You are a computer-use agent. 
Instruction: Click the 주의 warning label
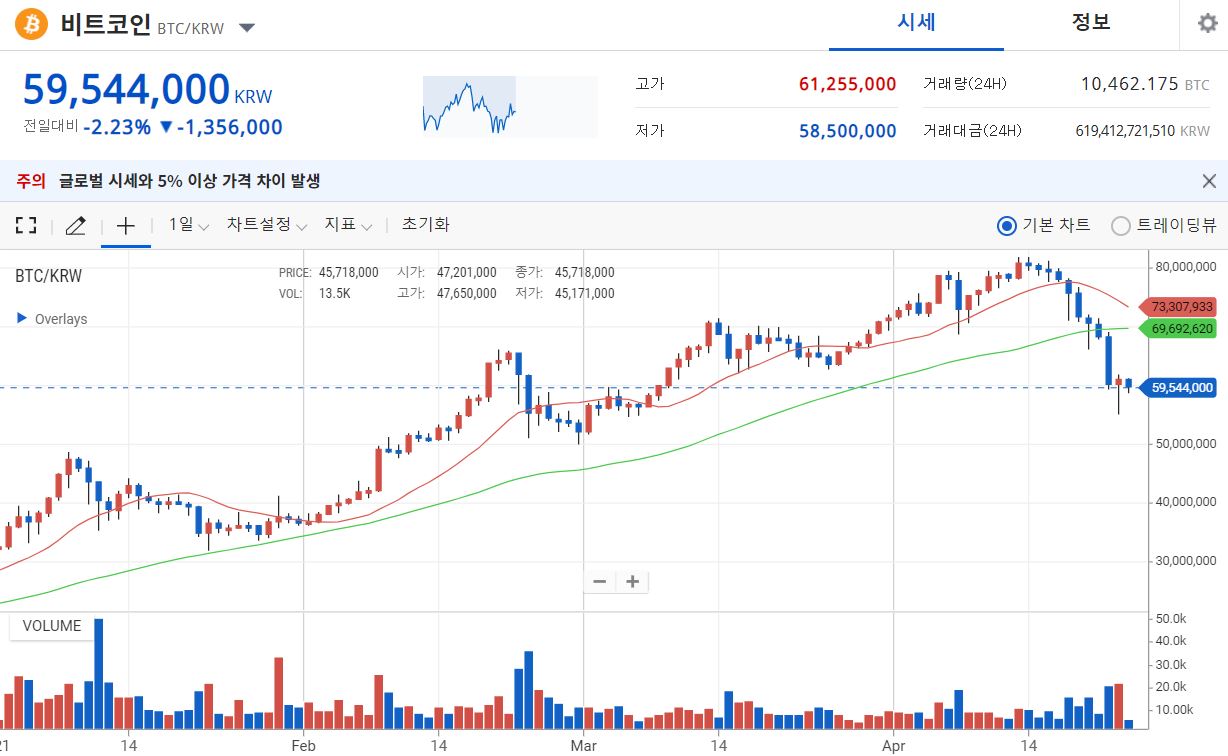pyautogui.click(x=31, y=181)
